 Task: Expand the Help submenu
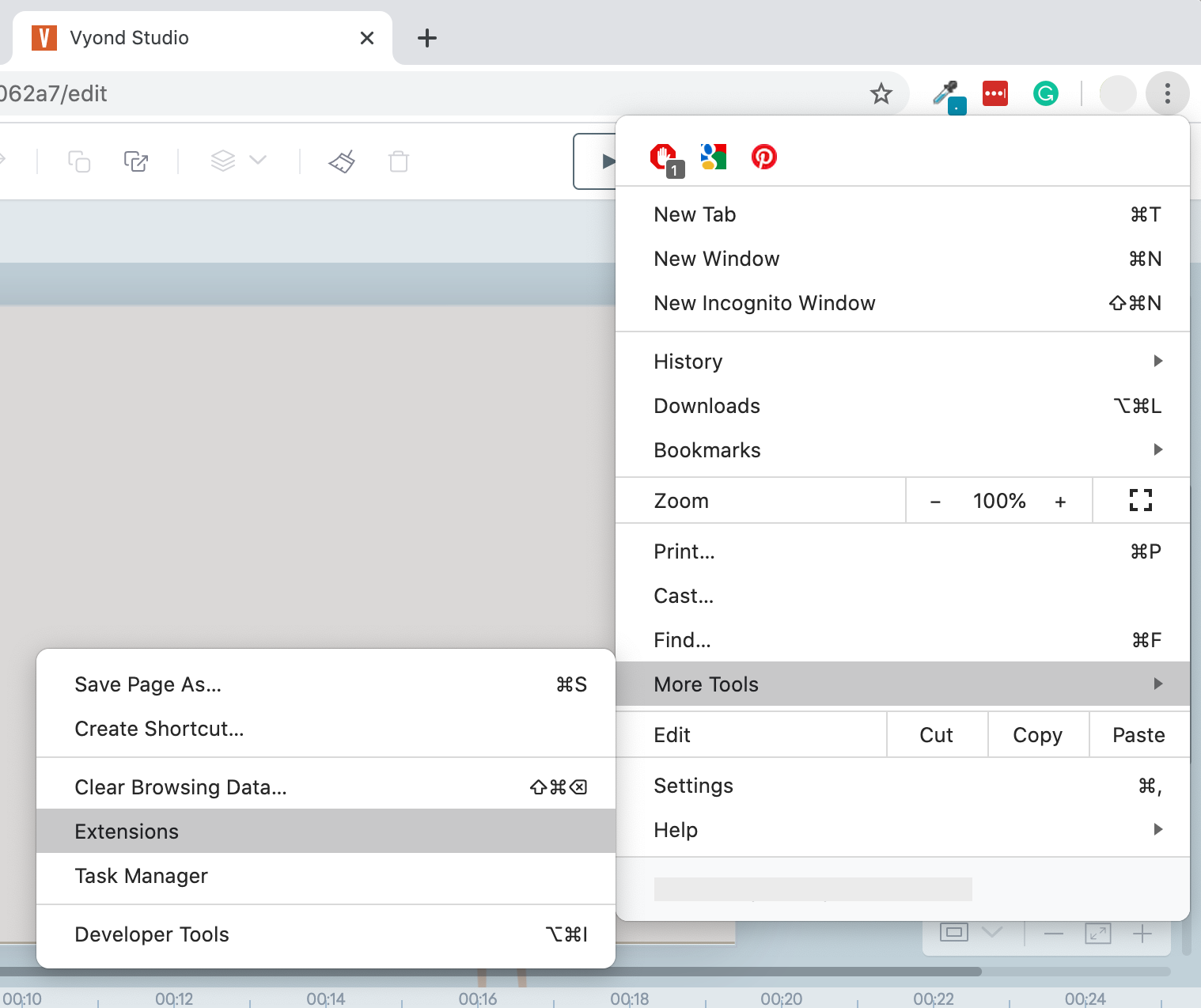pyautogui.click(x=902, y=830)
